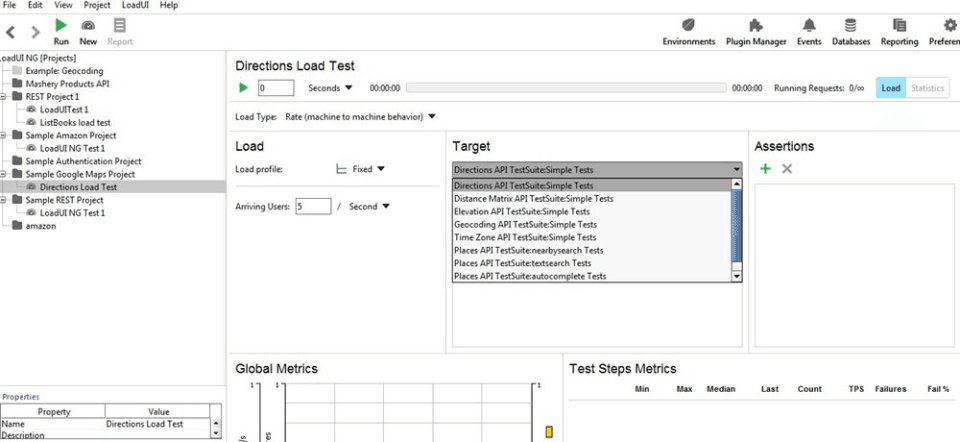The width and height of the screenshot is (960, 442).
Task: Click the New load test icon
Action: click(88, 26)
